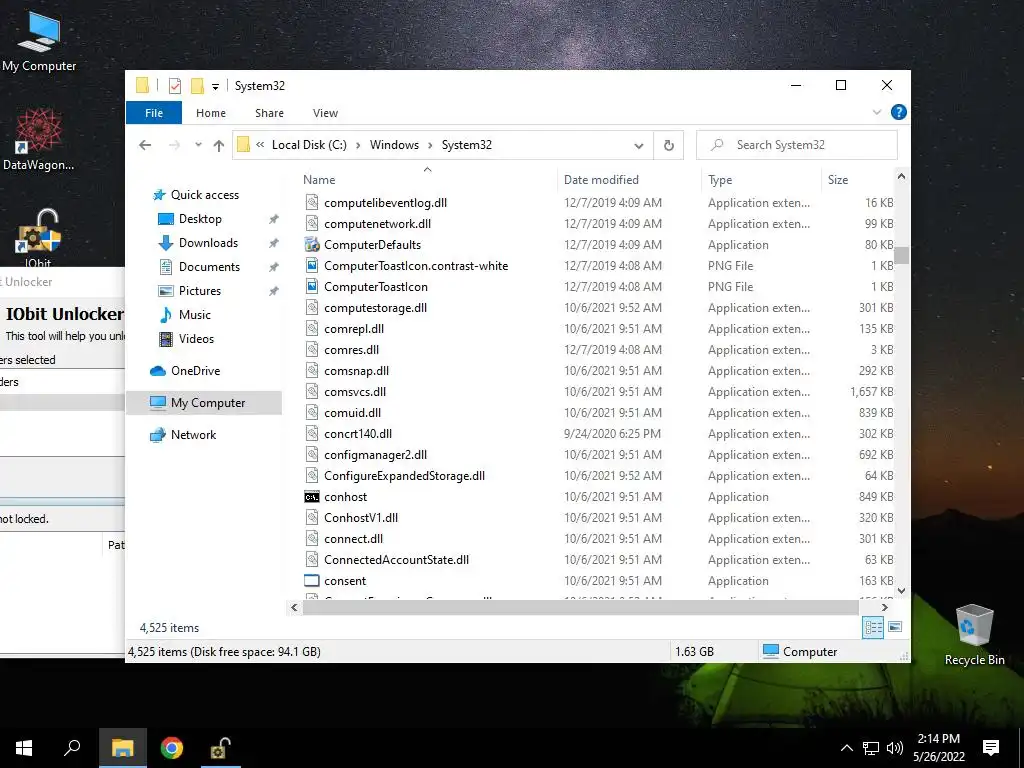Sort by the Type column header
Image resolution: width=1024 pixels, height=768 pixels.
tap(761, 180)
